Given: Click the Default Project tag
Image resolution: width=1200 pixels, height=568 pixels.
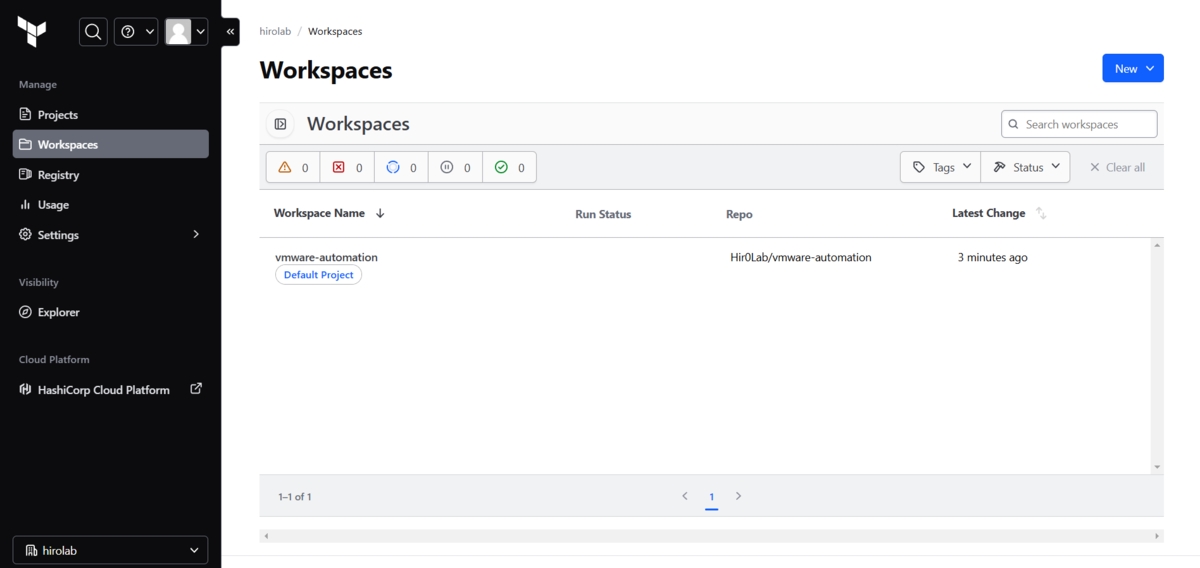Looking at the screenshot, I should click(x=318, y=275).
